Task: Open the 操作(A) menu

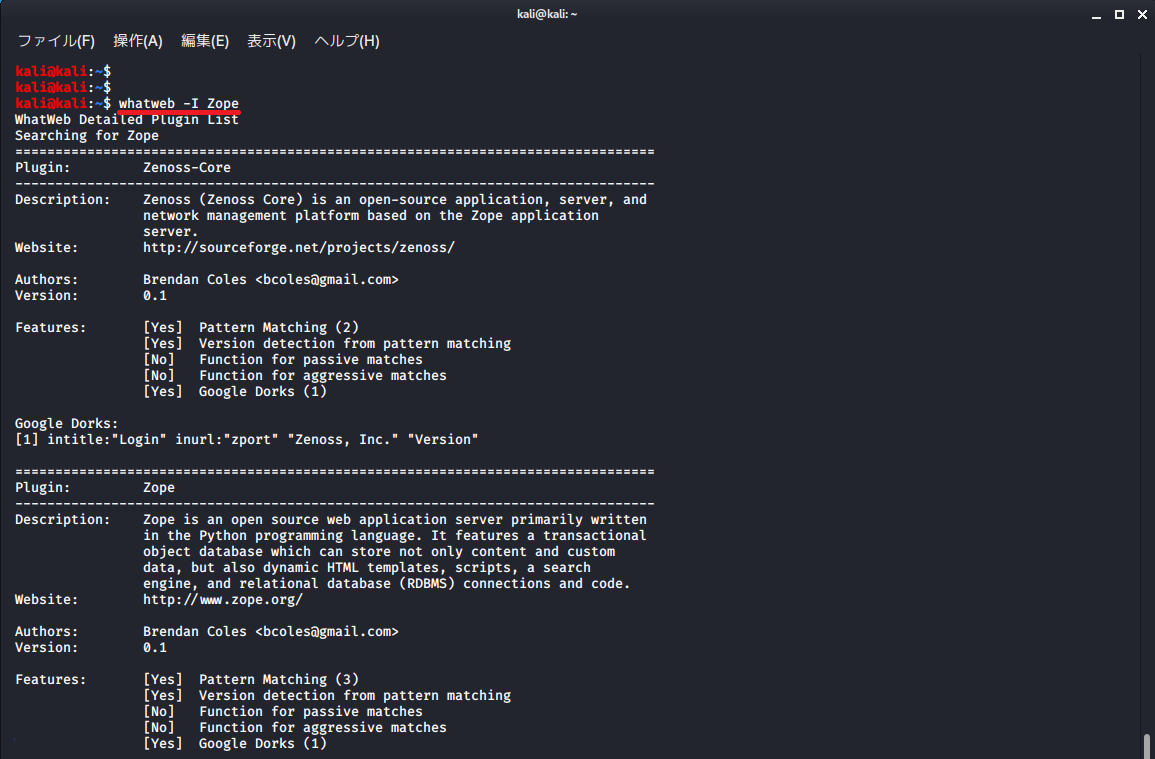Action: [x=138, y=41]
